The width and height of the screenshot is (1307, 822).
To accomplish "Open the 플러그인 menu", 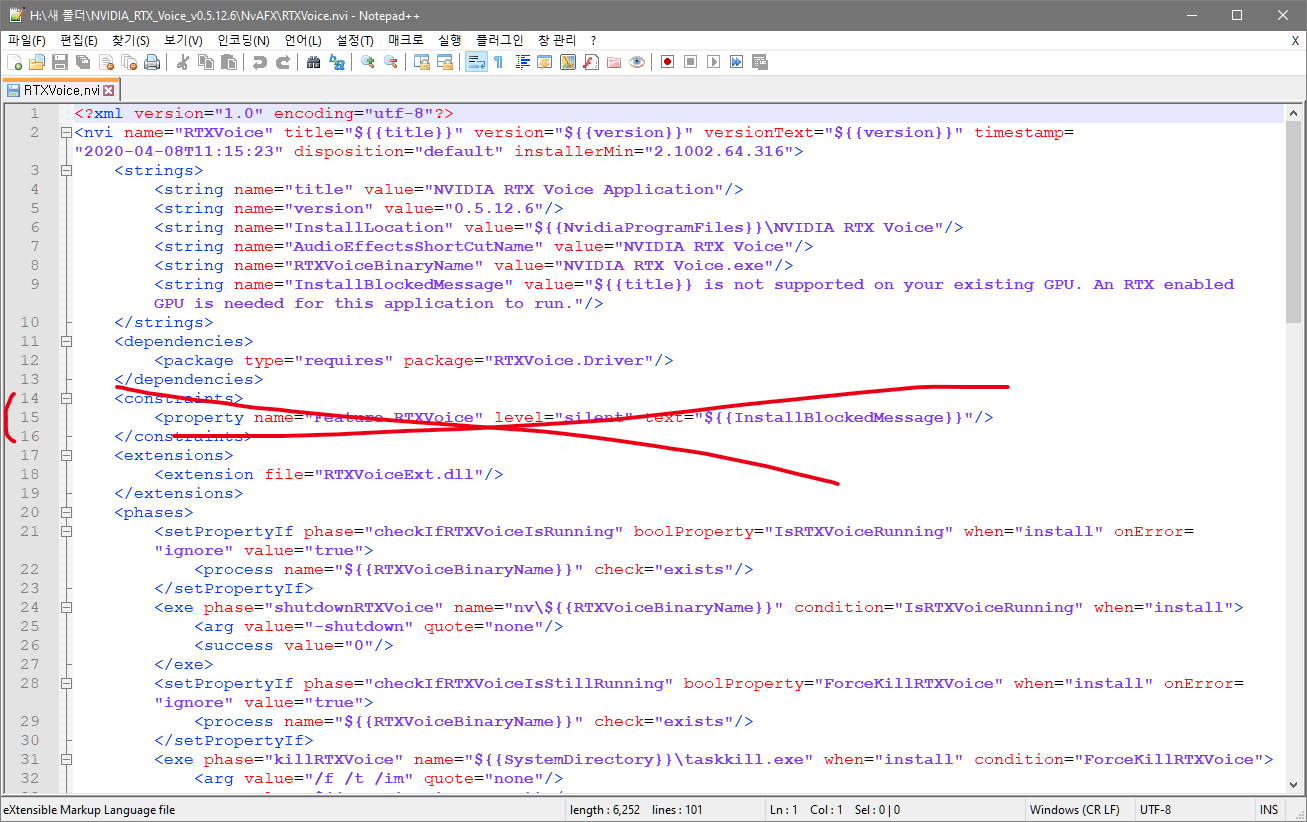I will tap(499, 40).
